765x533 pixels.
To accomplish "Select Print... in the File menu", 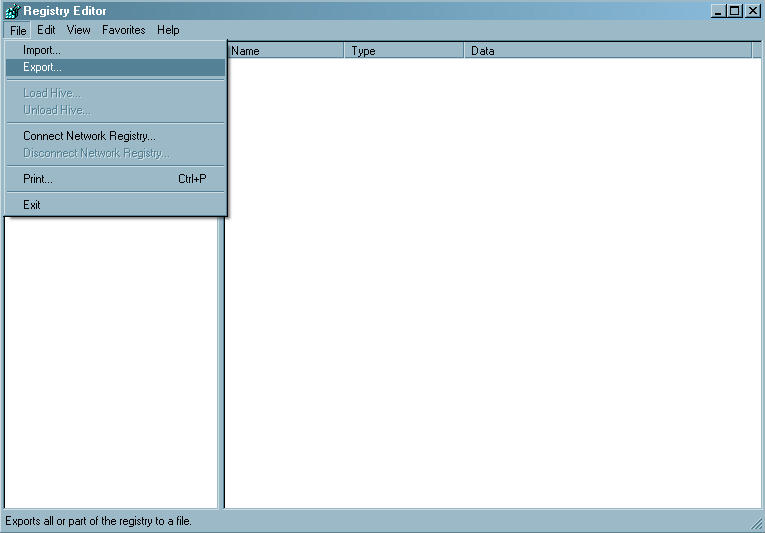I will pyautogui.click(x=115, y=179).
